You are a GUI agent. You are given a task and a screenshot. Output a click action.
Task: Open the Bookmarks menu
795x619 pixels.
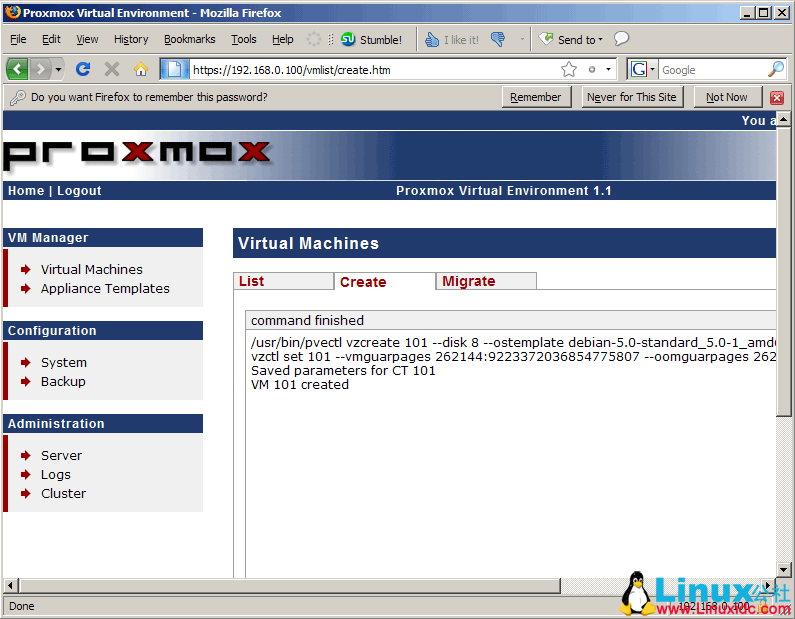tap(190, 39)
